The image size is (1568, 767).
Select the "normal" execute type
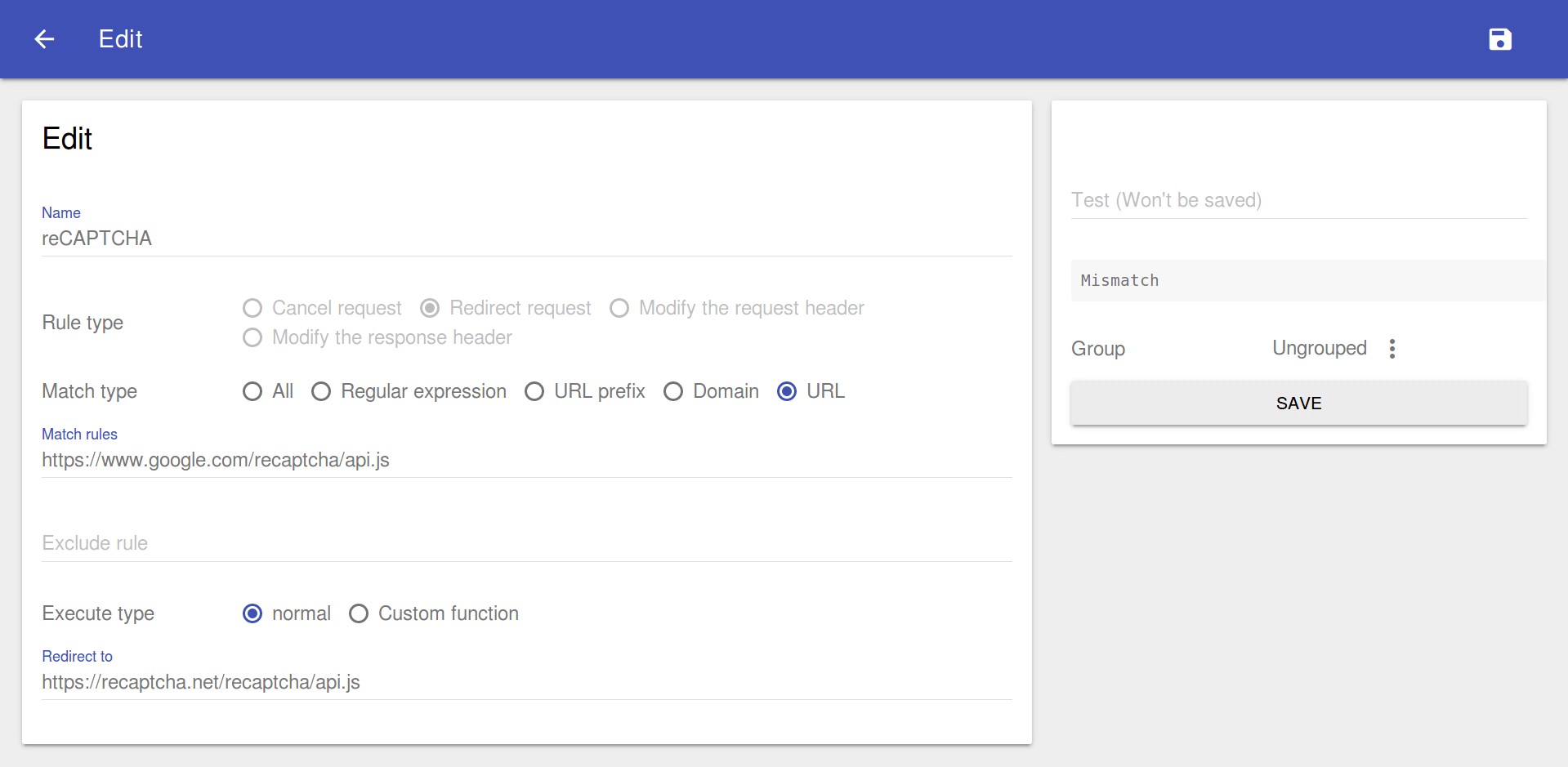coord(252,613)
